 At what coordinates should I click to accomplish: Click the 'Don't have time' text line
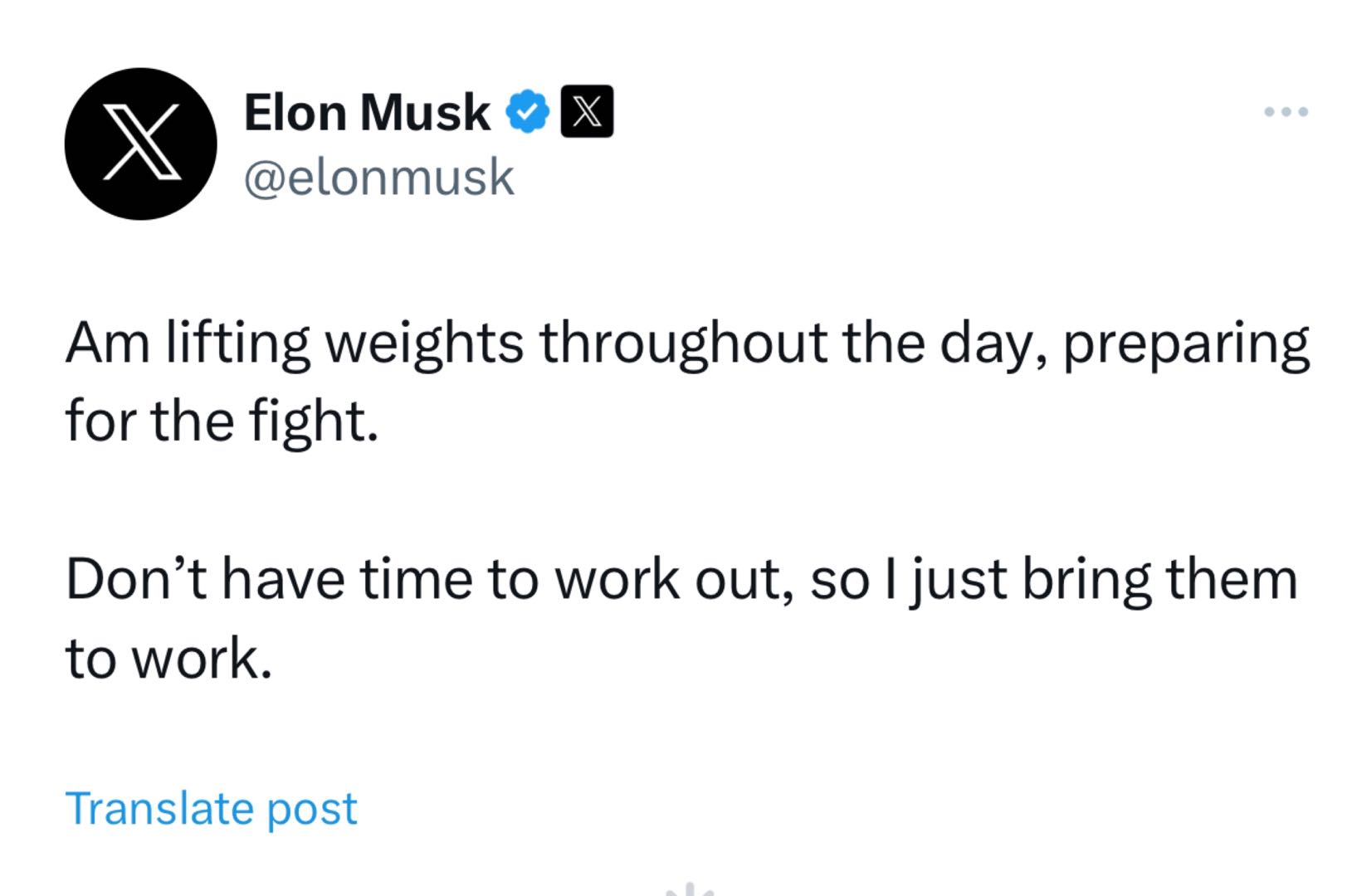click(681, 580)
